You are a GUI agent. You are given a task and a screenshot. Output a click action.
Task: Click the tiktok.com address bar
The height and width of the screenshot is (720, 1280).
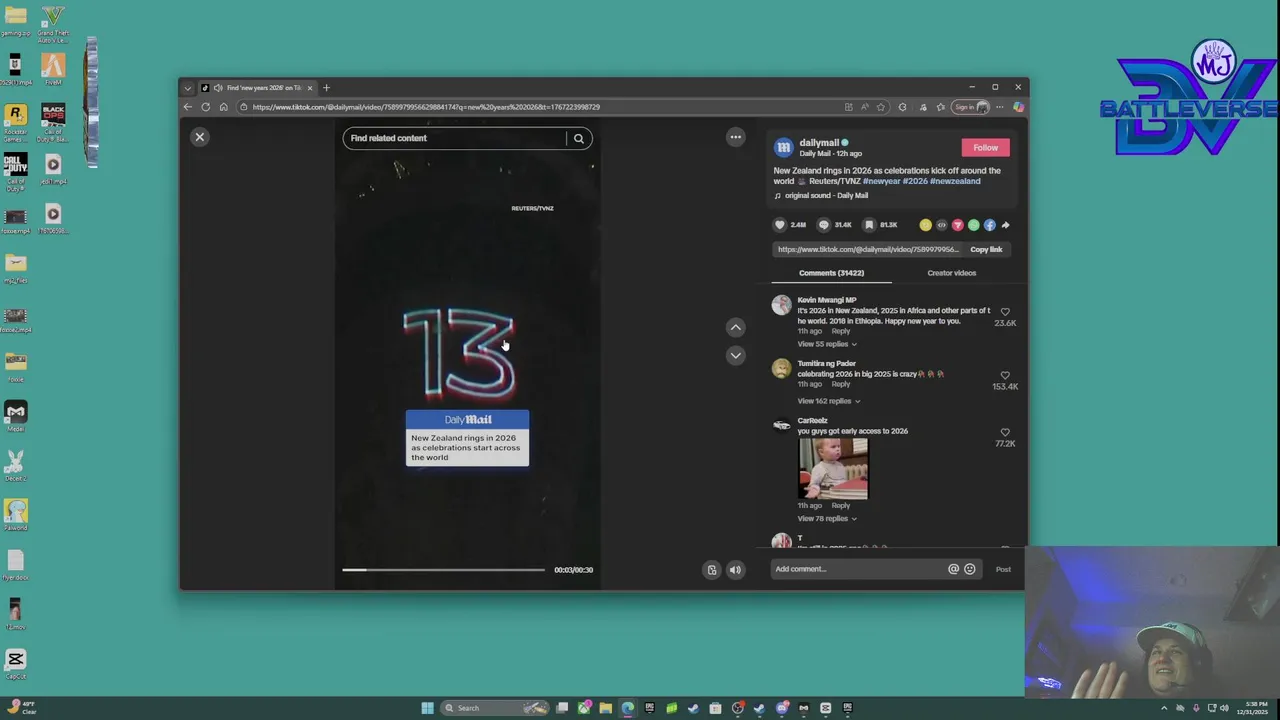[x=540, y=107]
